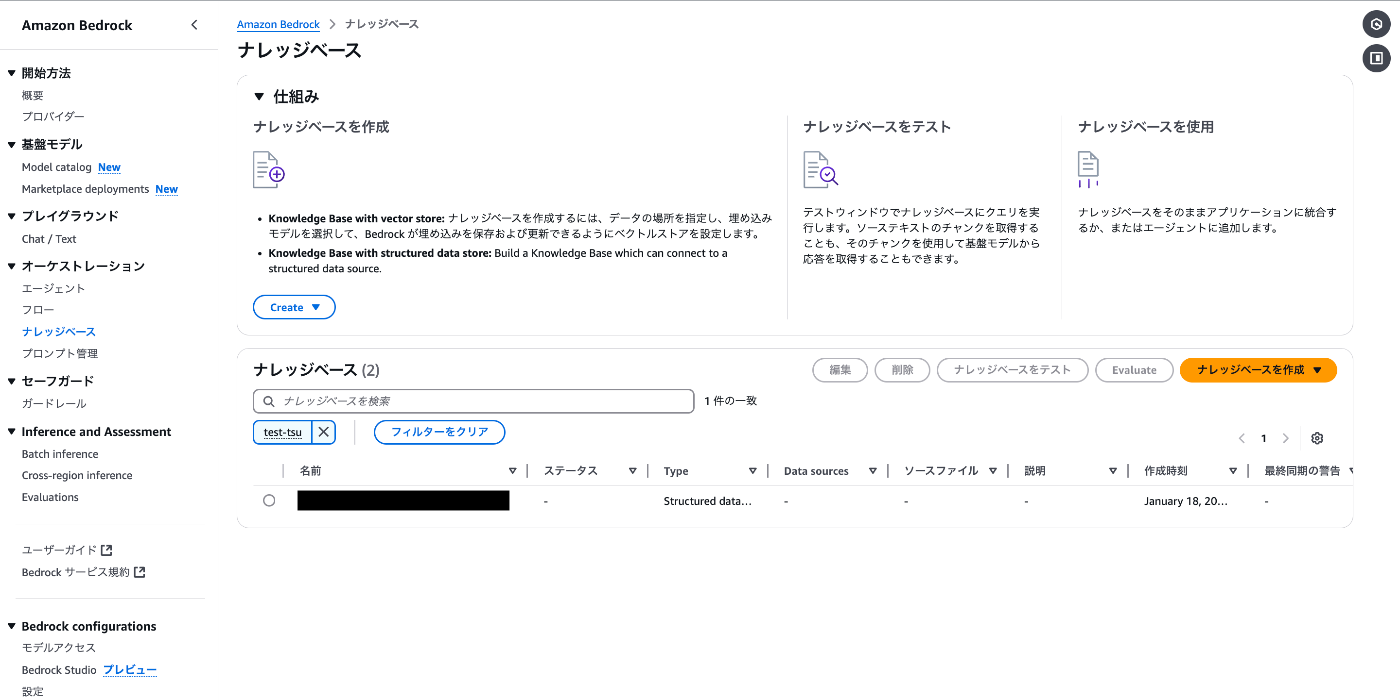Open the ナレッジベースを作成 orange dropdown

coord(1258,370)
